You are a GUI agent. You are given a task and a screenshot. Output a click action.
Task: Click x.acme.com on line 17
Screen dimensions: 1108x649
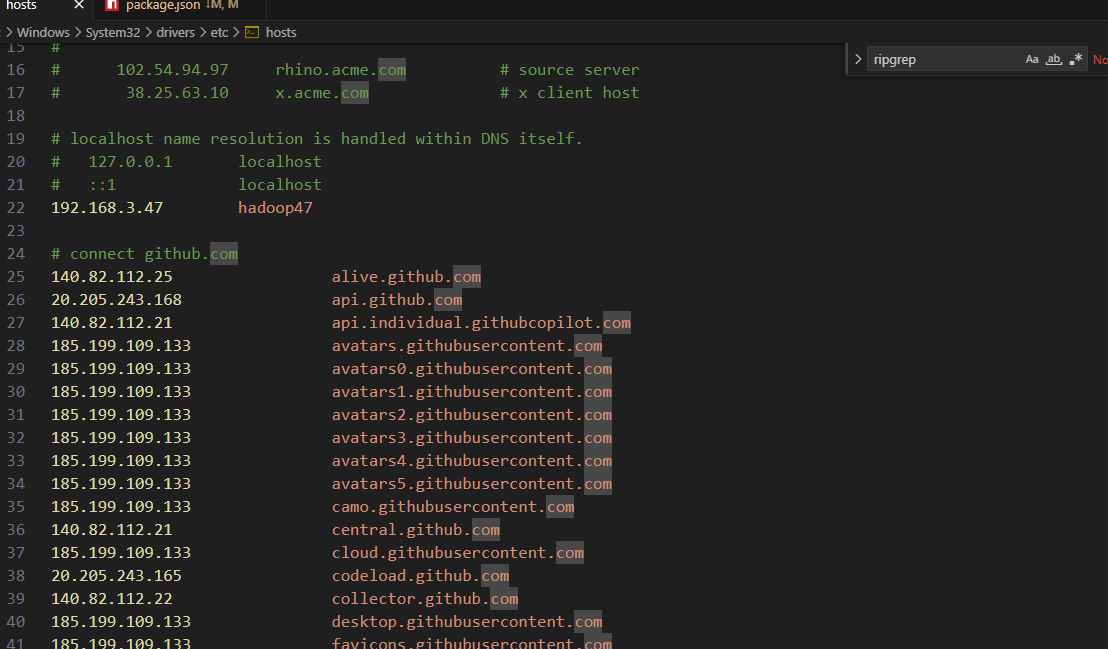[322, 93]
